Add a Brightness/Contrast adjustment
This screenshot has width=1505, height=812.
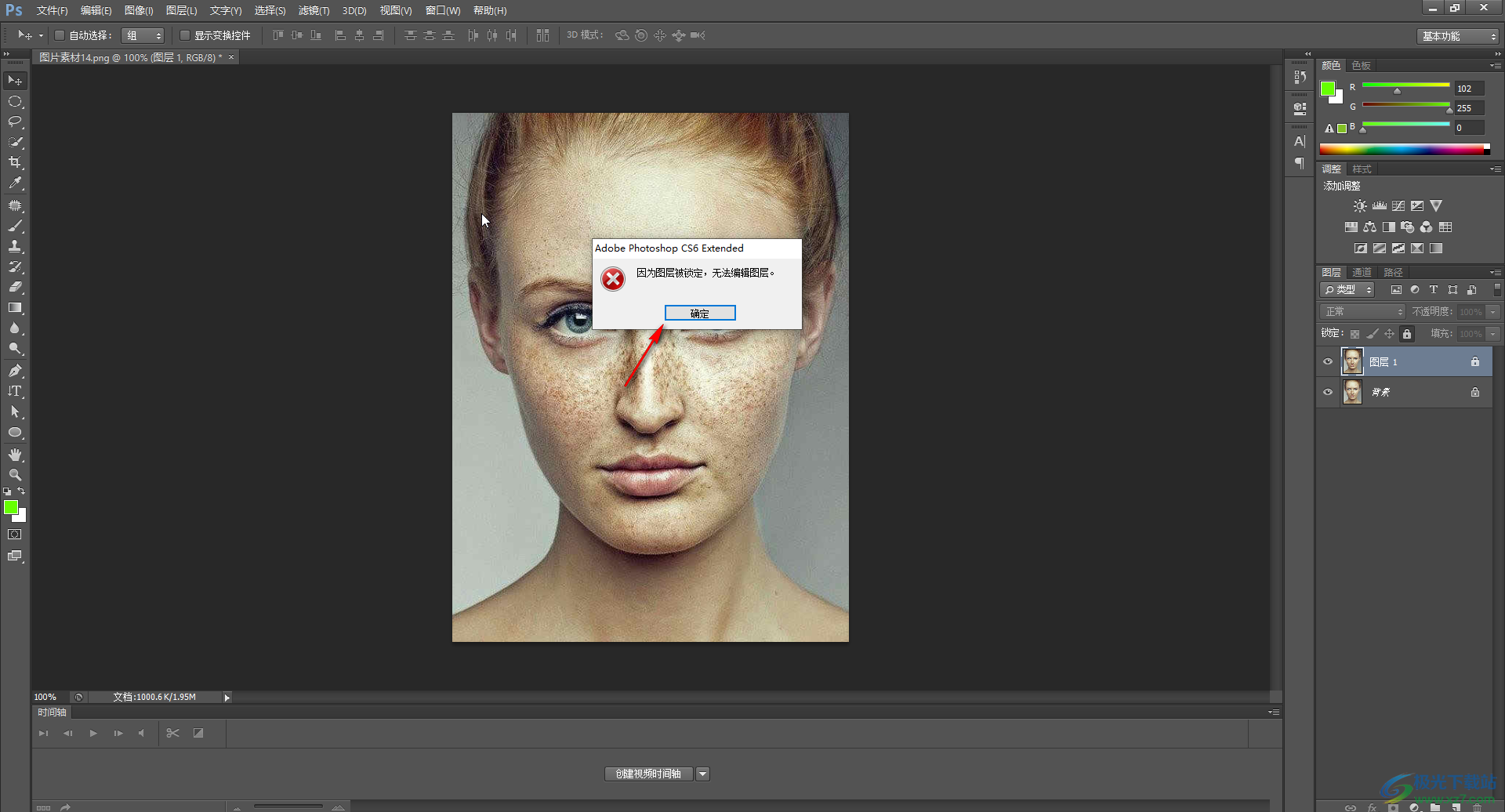coord(1360,206)
